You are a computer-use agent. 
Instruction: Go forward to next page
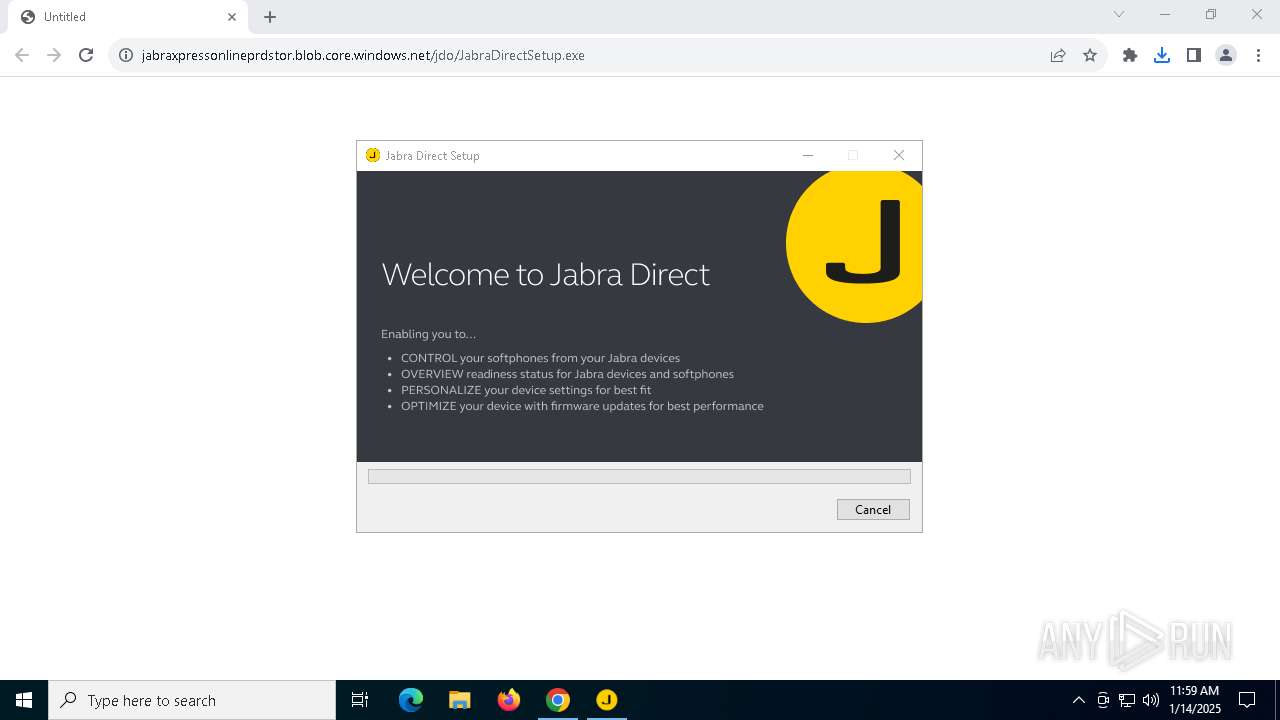coord(54,55)
